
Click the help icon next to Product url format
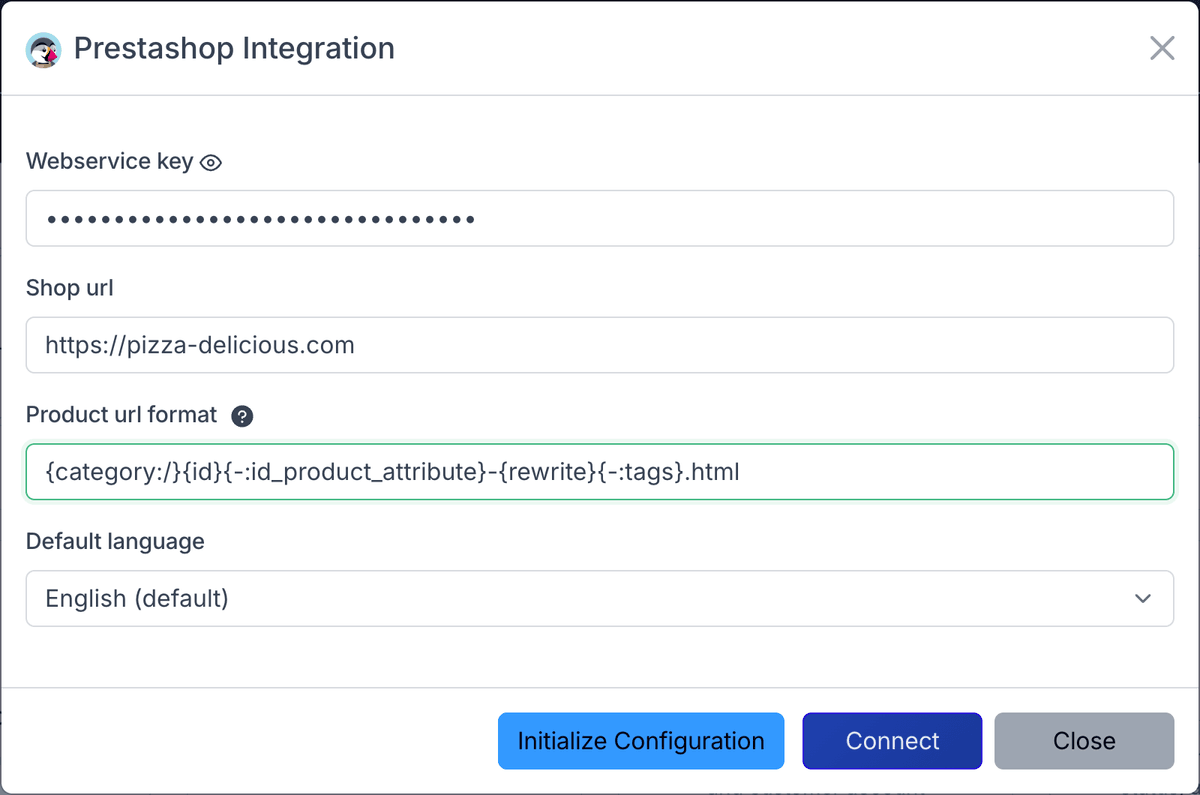(x=243, y=416)
